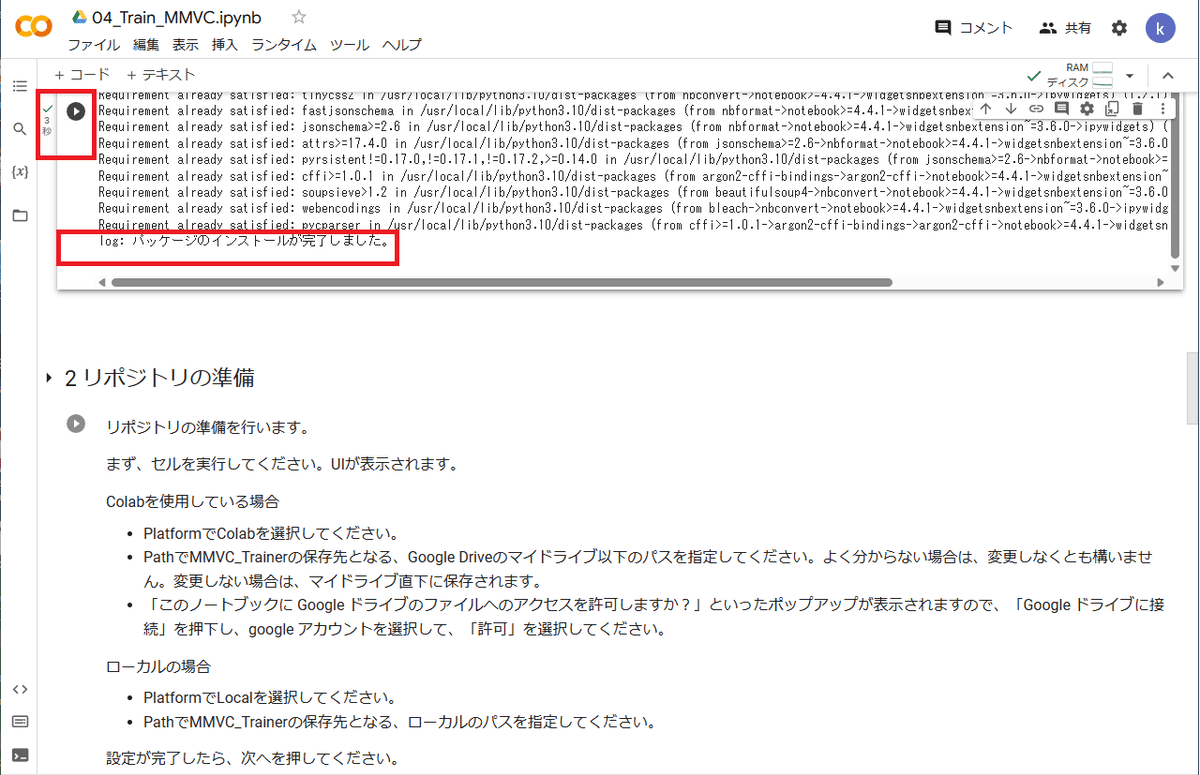Click the text Colabを使用している場合
Viewport: 1200px width, 775px height.
coord(192,501)
